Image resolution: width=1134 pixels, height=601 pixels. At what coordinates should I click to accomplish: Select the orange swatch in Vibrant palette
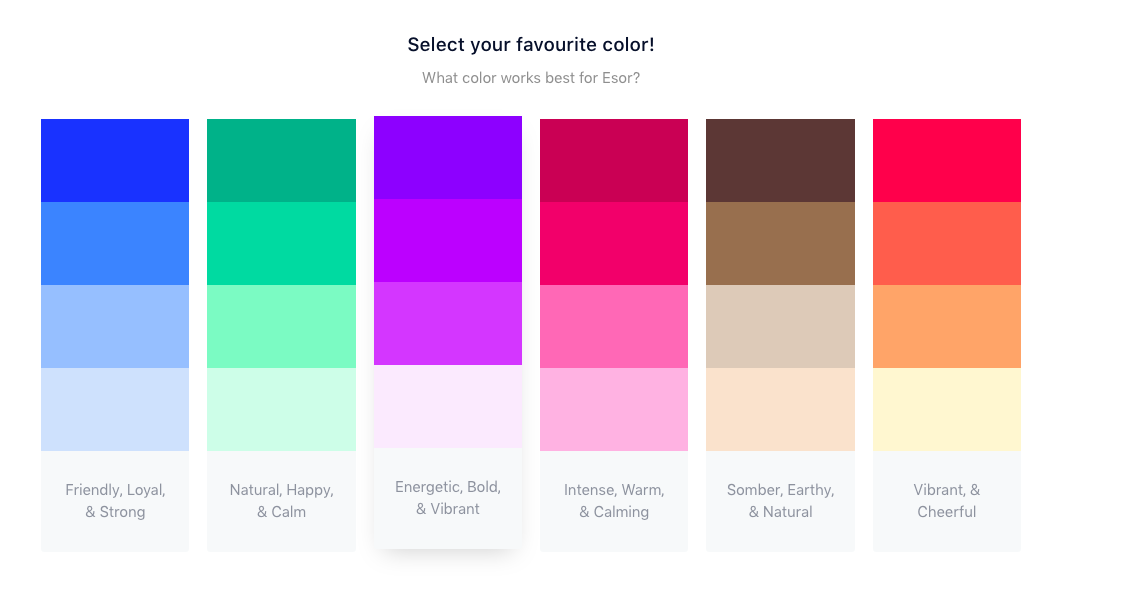[x=947, y=326]
